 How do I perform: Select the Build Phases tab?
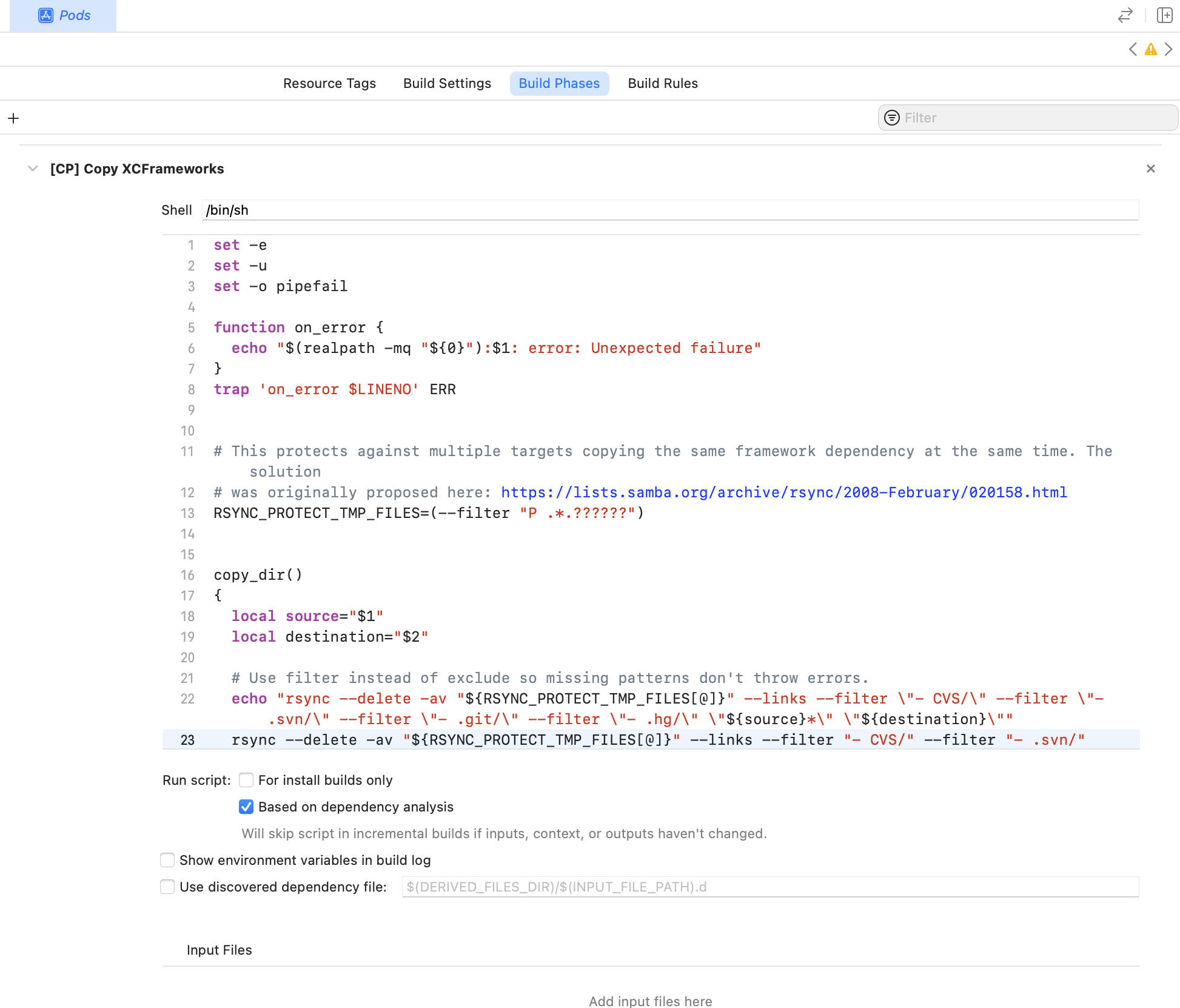click(559, 83)
